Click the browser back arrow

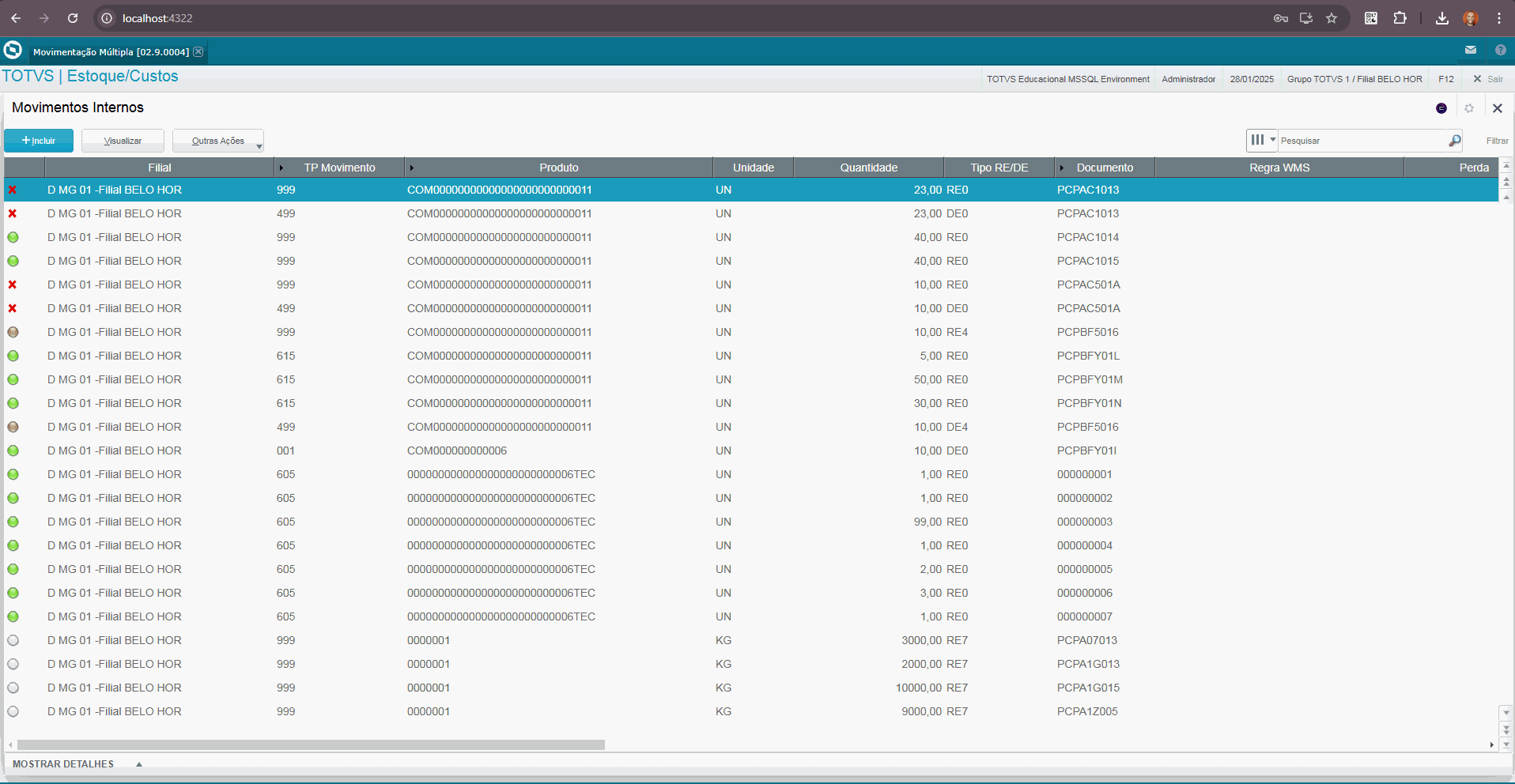tap(16, 18)
